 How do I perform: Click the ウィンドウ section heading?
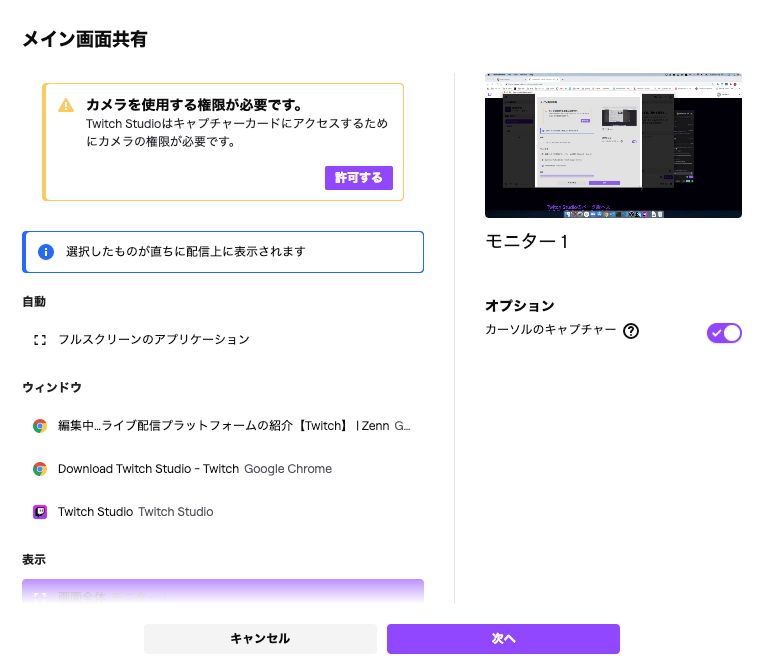52,387
